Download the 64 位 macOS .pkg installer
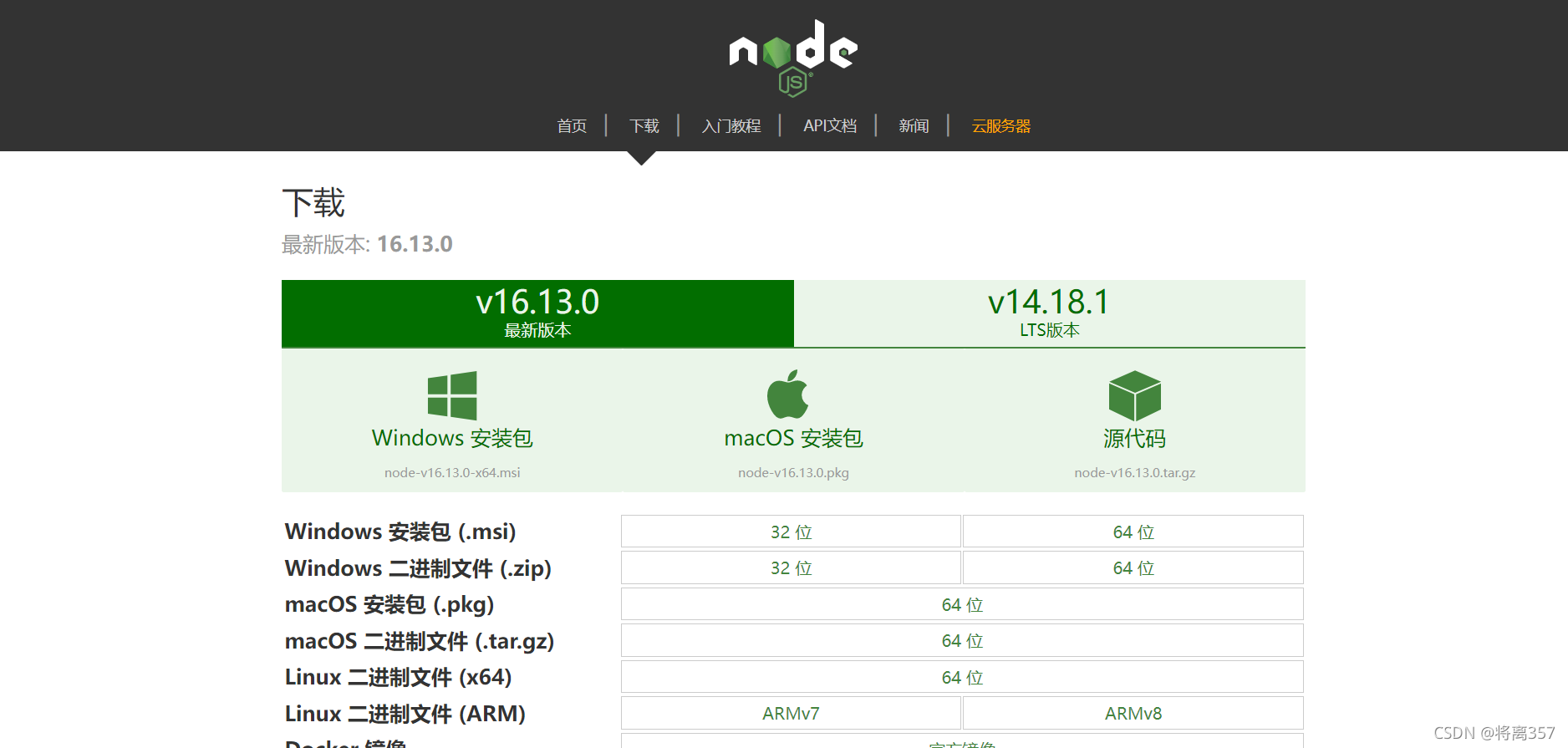The height and width of the screenshot is (748, 1568). [962, 604]
